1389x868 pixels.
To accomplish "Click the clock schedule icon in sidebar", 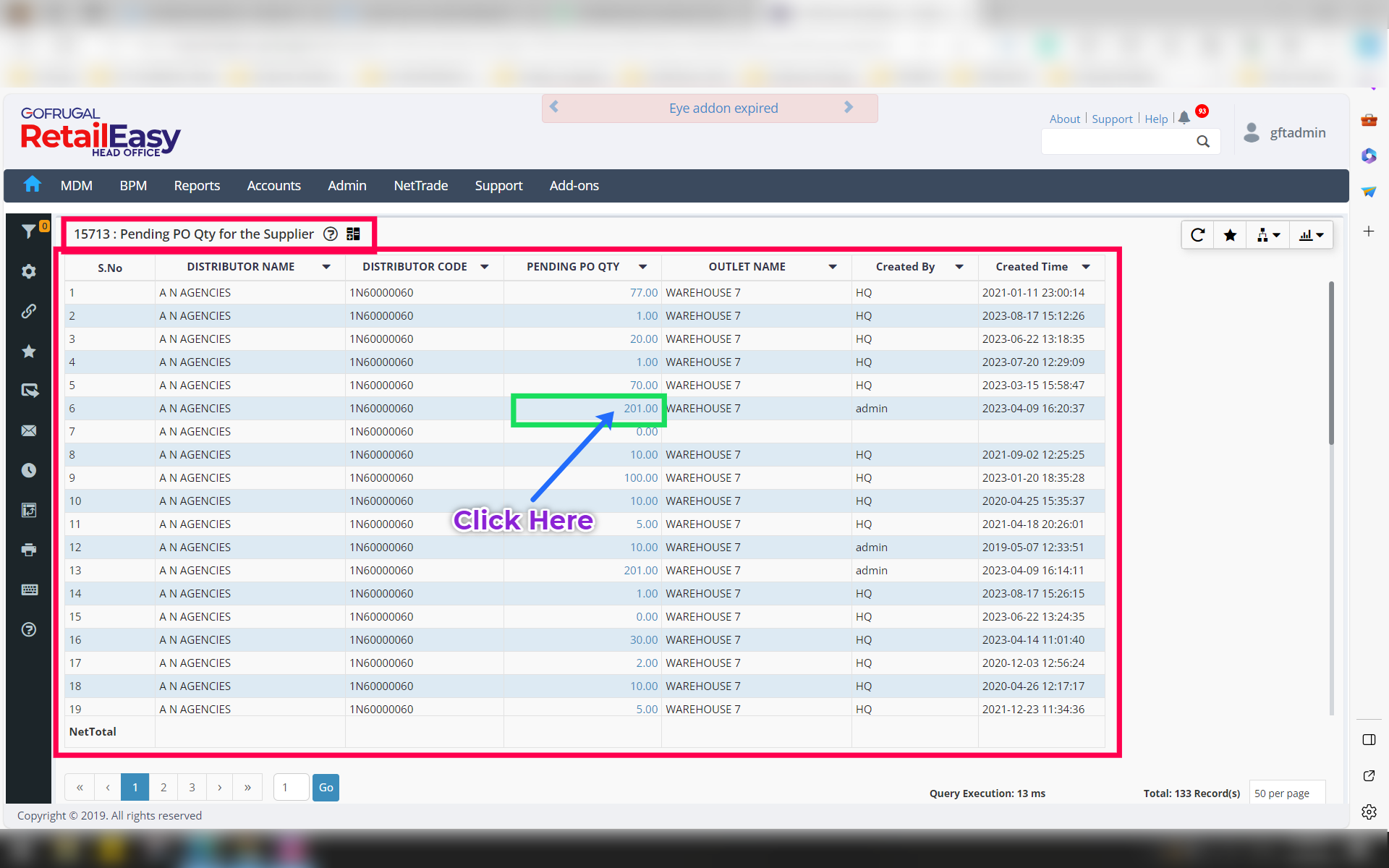I will coord(28,470).
